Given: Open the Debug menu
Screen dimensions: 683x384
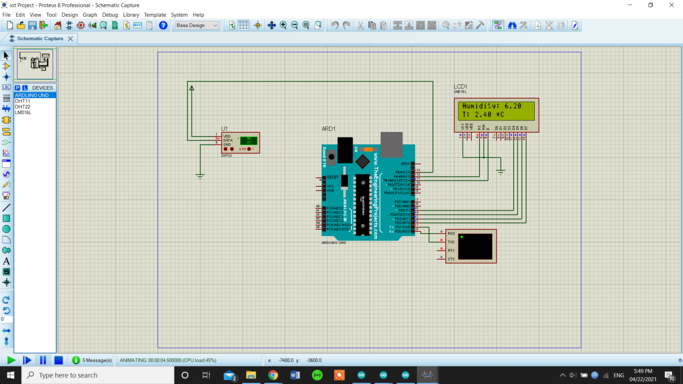Looking at the screenshot, I should [x=110, y=15].
